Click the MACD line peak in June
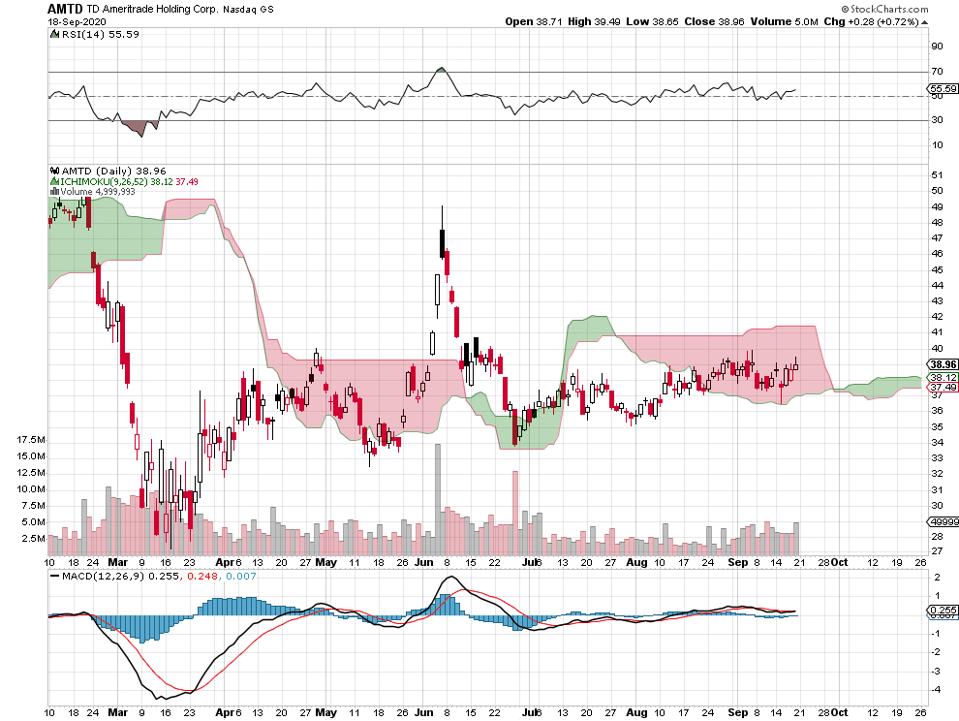 coord(451,578)
